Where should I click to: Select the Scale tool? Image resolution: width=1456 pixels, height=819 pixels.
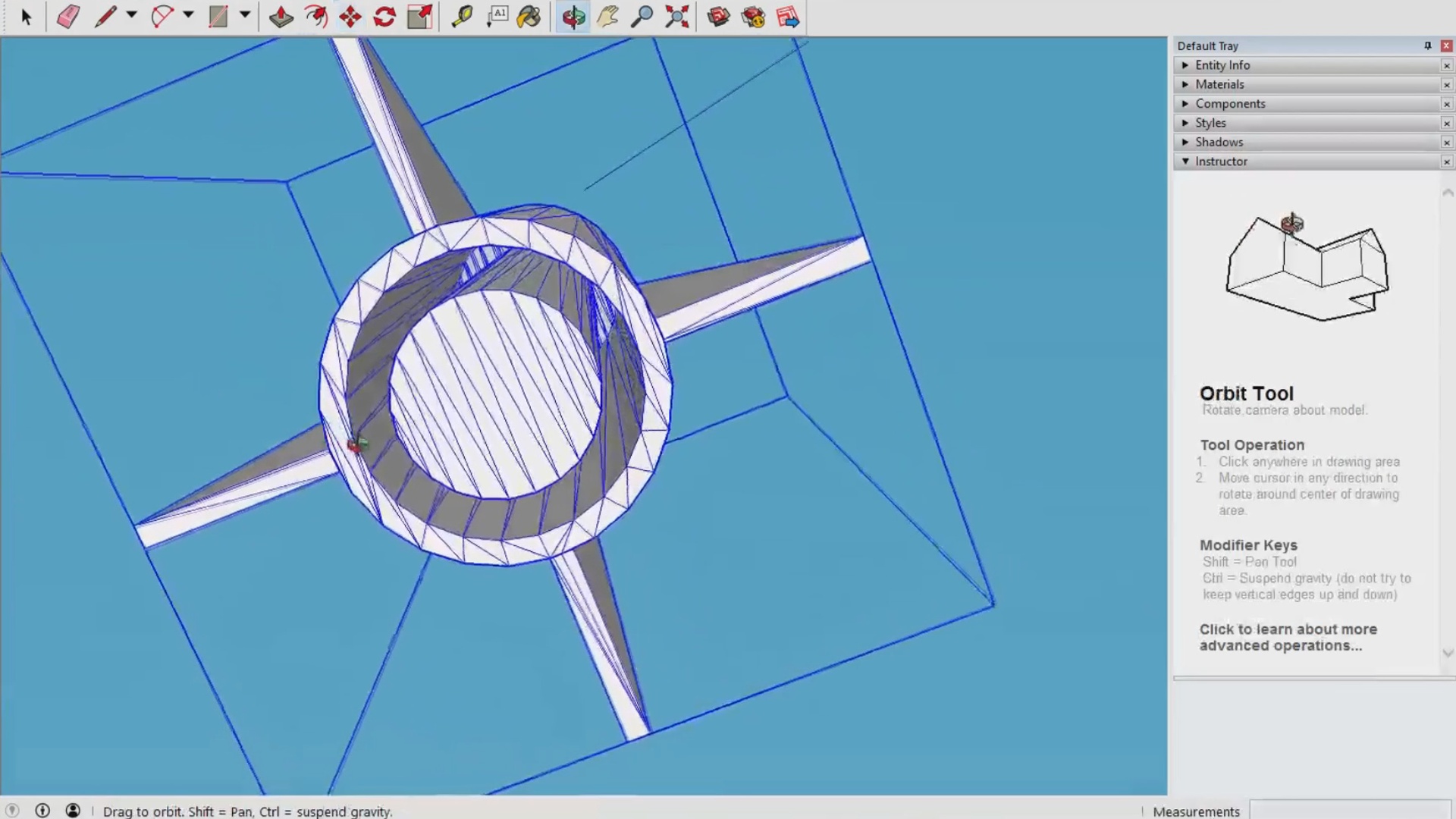coord(419,17)
